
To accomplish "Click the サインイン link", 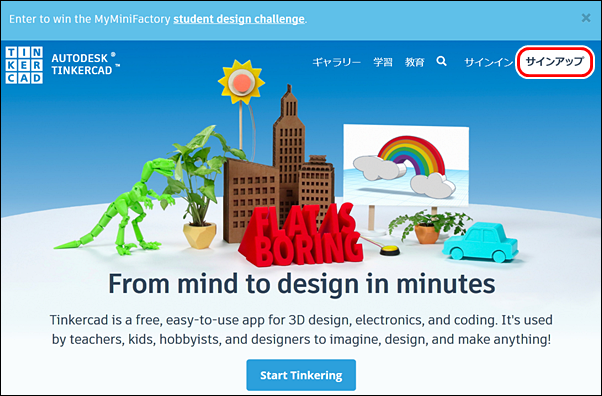I will tap(488, 62).
